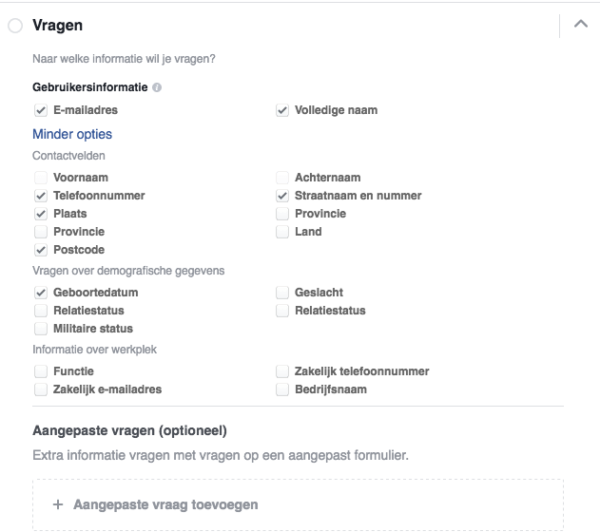This screenshot has height=532, width=600.
Task: Click Minder opties link
Action: pyautogui.click(x=72, y=134)
